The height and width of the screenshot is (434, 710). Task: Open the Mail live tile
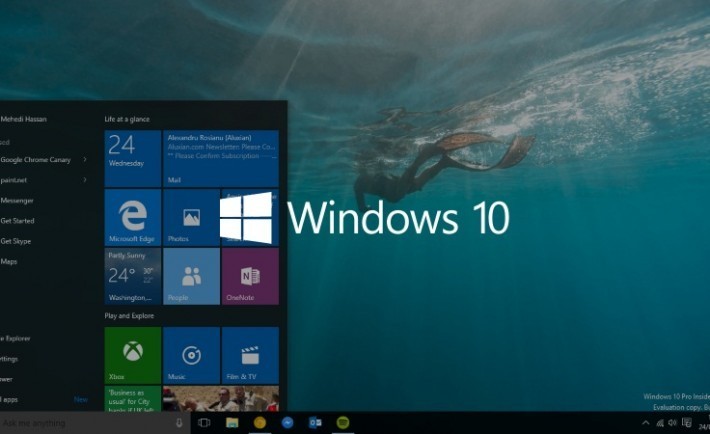tap(221, 159)
